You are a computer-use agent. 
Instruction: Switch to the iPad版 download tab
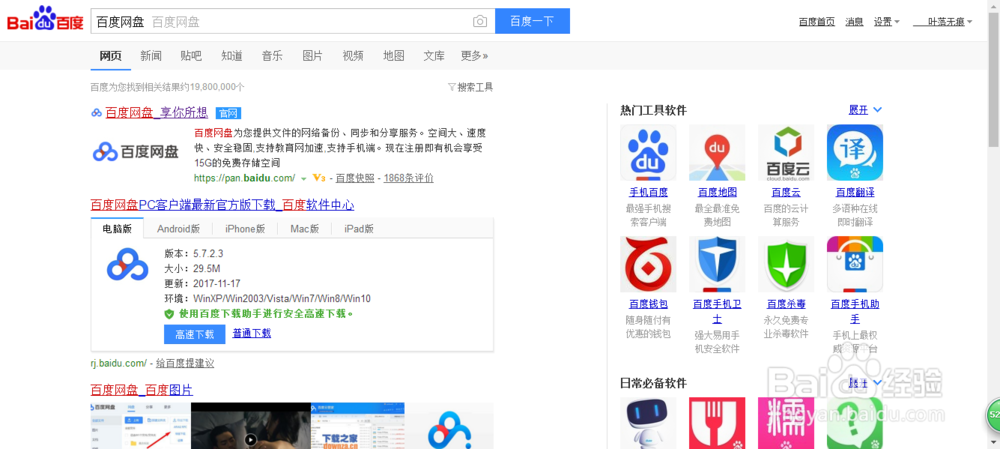(358, 228)
